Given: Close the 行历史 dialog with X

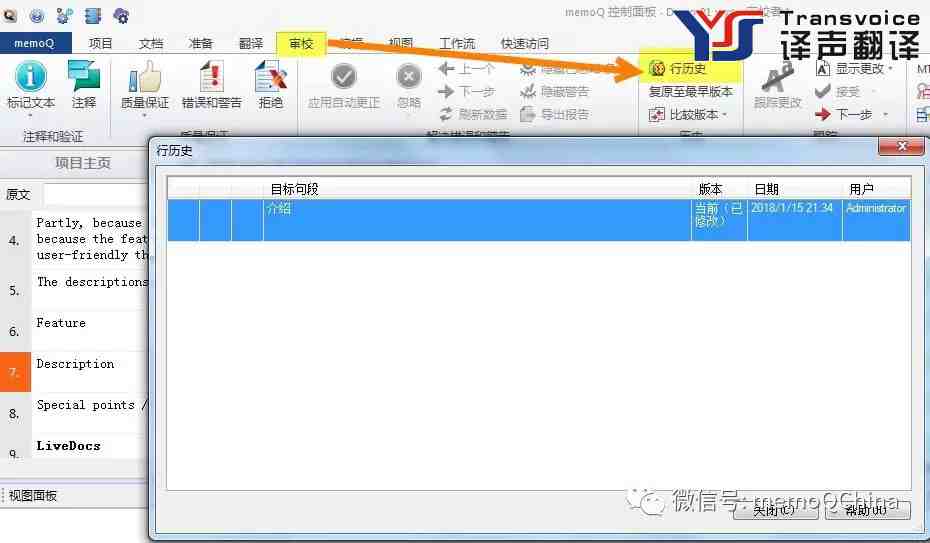Looking at the screenshot, I should click(901, 146).
